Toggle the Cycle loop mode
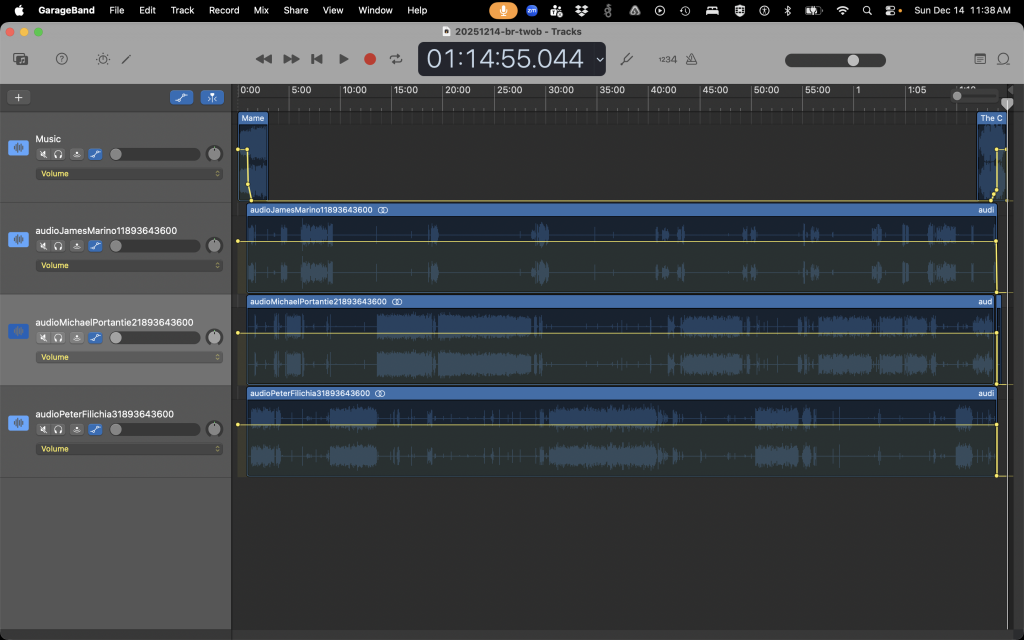Screen dimensions: 1024x640 (396, 59)
